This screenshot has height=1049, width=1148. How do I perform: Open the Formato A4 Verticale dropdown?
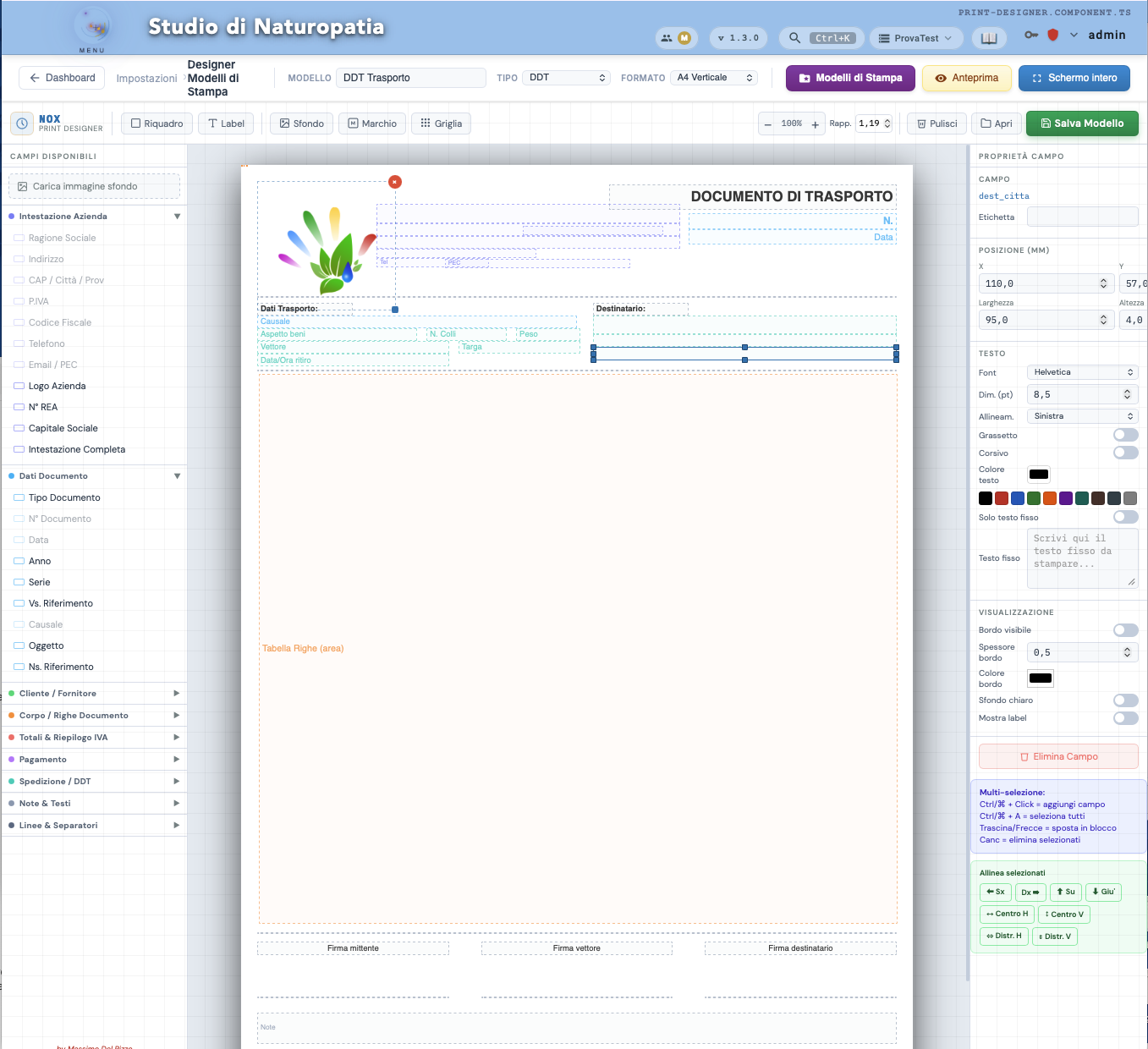[x=714, y=78]
